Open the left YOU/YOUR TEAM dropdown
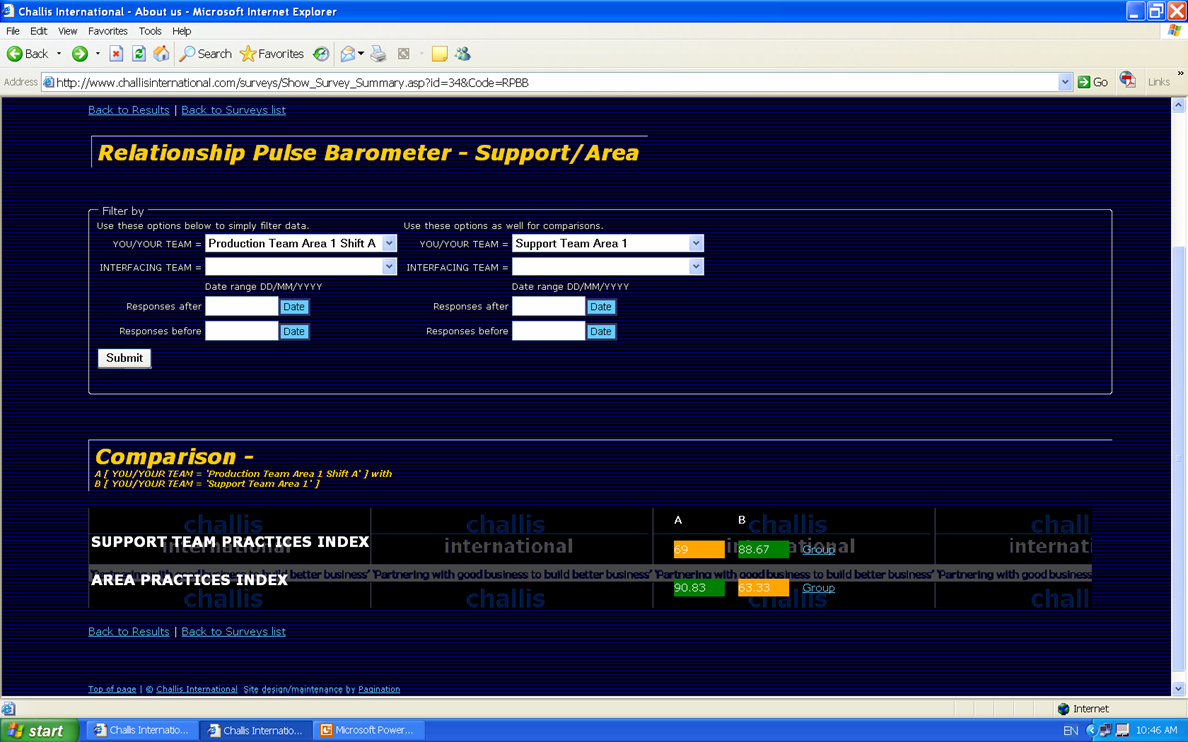Viewport: 1188px width, 742px height. (x=301, y=243)
